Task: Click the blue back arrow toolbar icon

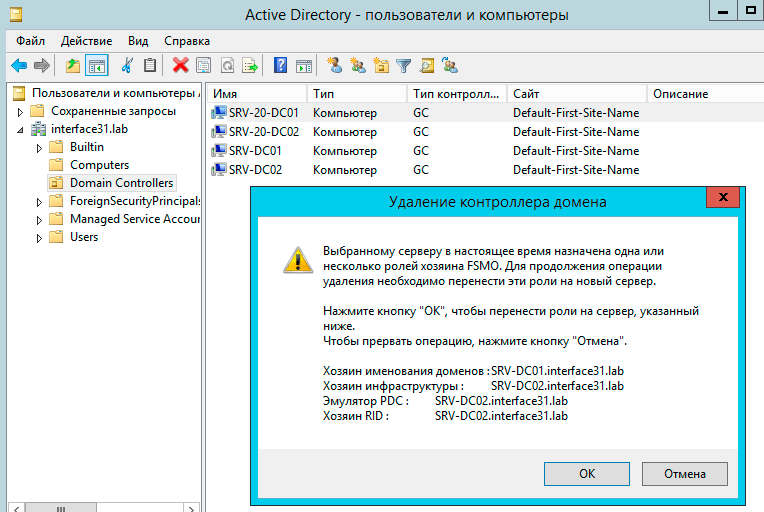Action: click(x=19, y=66)
